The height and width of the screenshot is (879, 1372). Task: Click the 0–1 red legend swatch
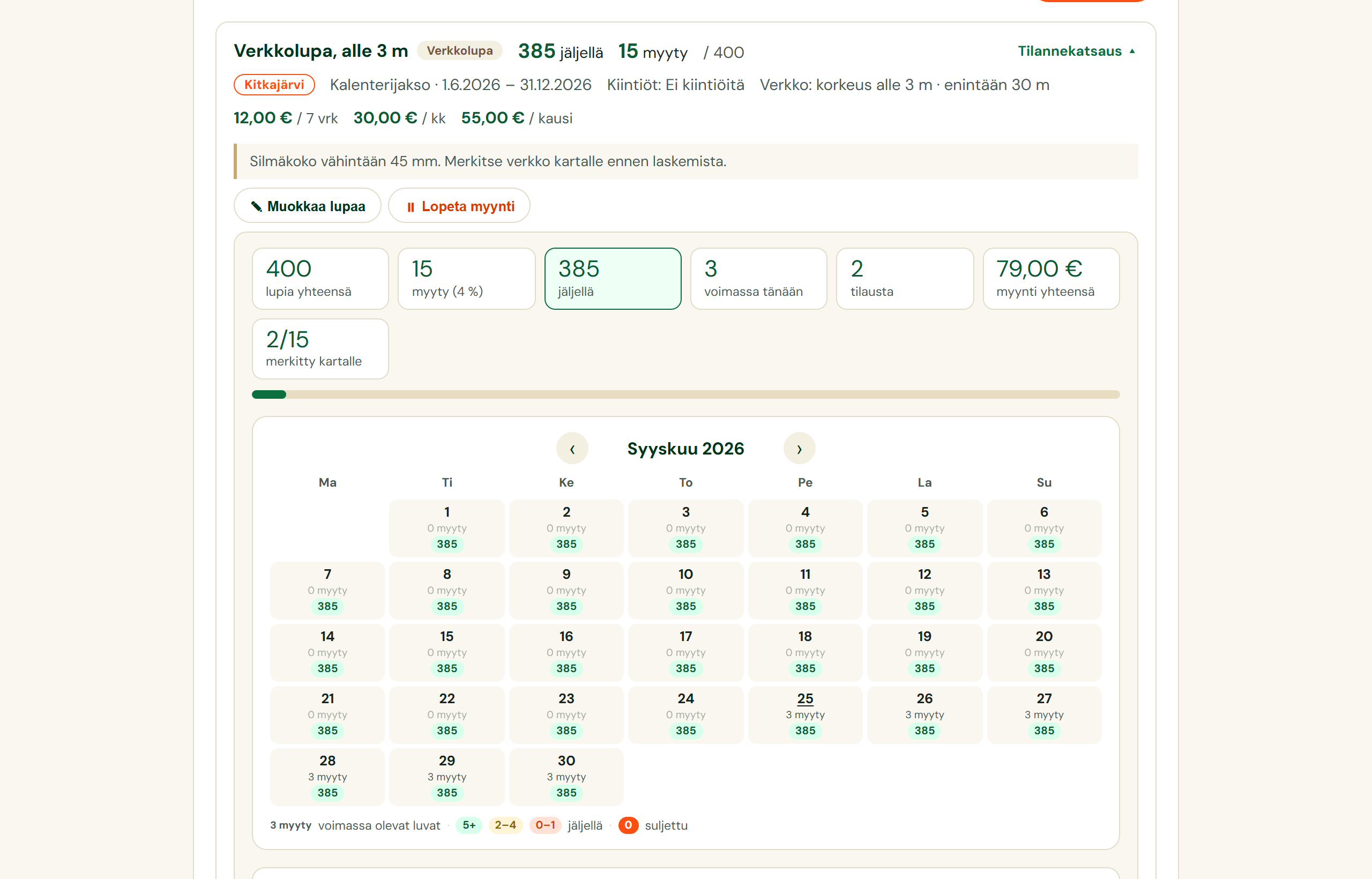click(x=545, y=825)
